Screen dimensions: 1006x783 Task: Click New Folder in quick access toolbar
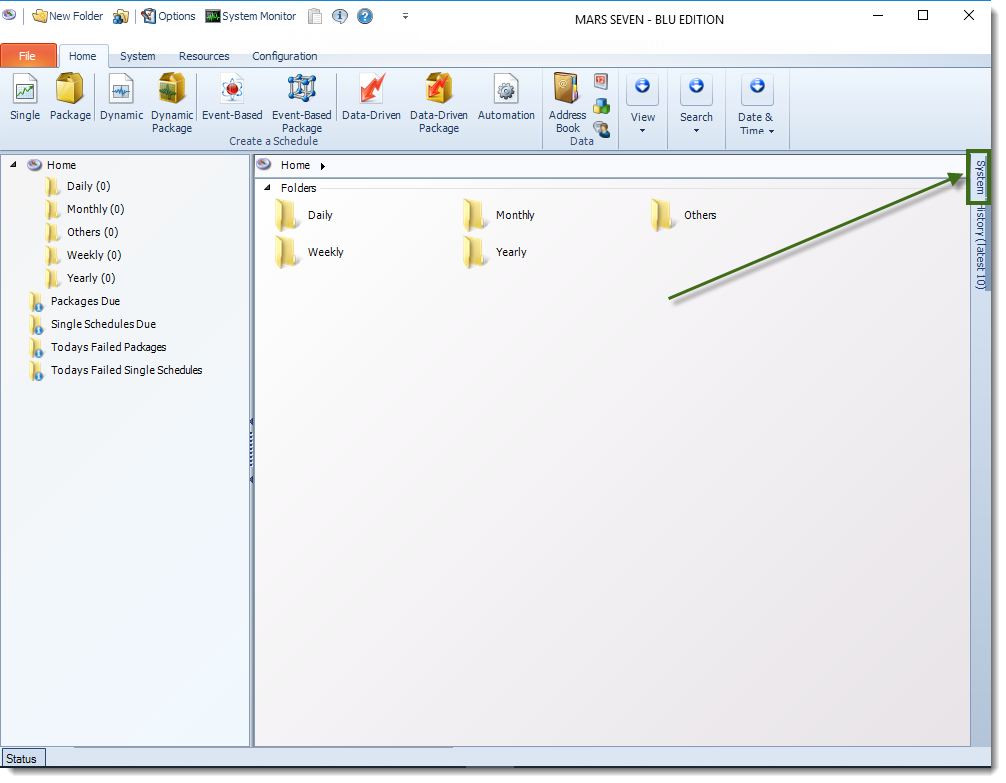tap(67, 16)
